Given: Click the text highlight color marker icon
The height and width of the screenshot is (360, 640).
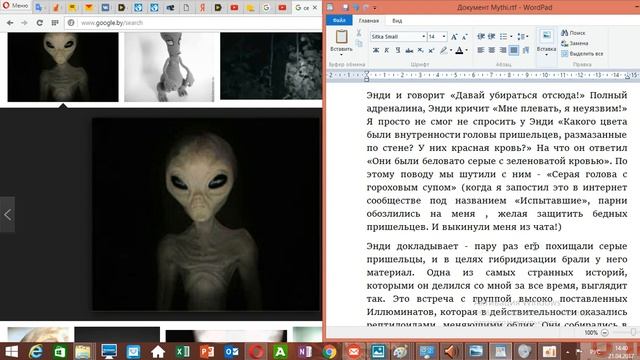Looking at the screenshot, I should click(x=443, y=50).
